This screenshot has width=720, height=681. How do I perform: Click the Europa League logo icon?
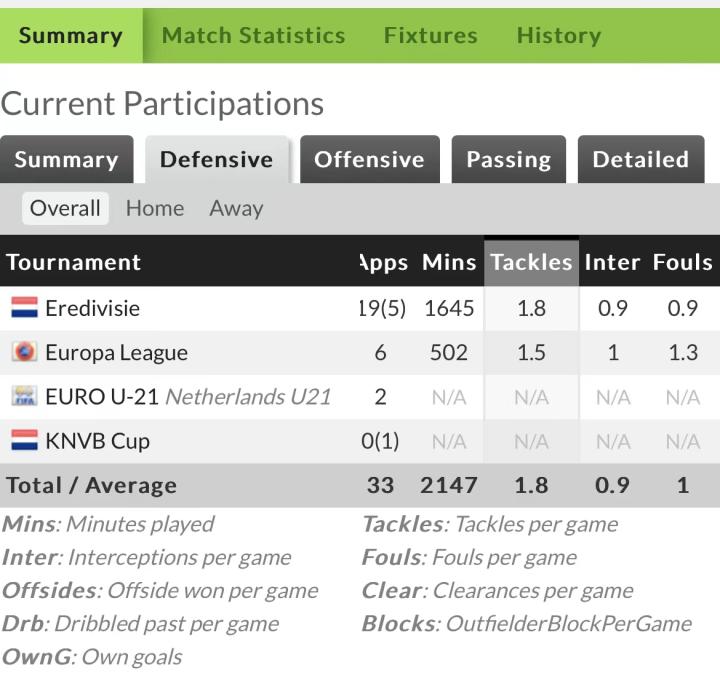click(24, 352)
